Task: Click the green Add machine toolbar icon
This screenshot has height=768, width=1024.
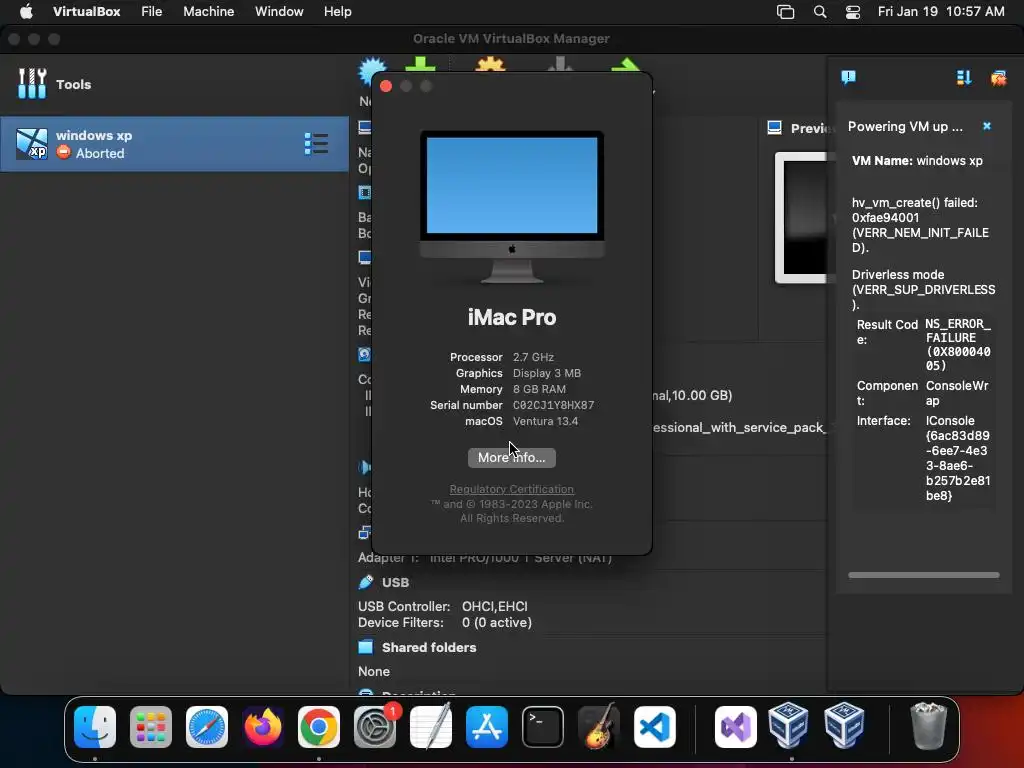Action: click(x=421, y=65)
